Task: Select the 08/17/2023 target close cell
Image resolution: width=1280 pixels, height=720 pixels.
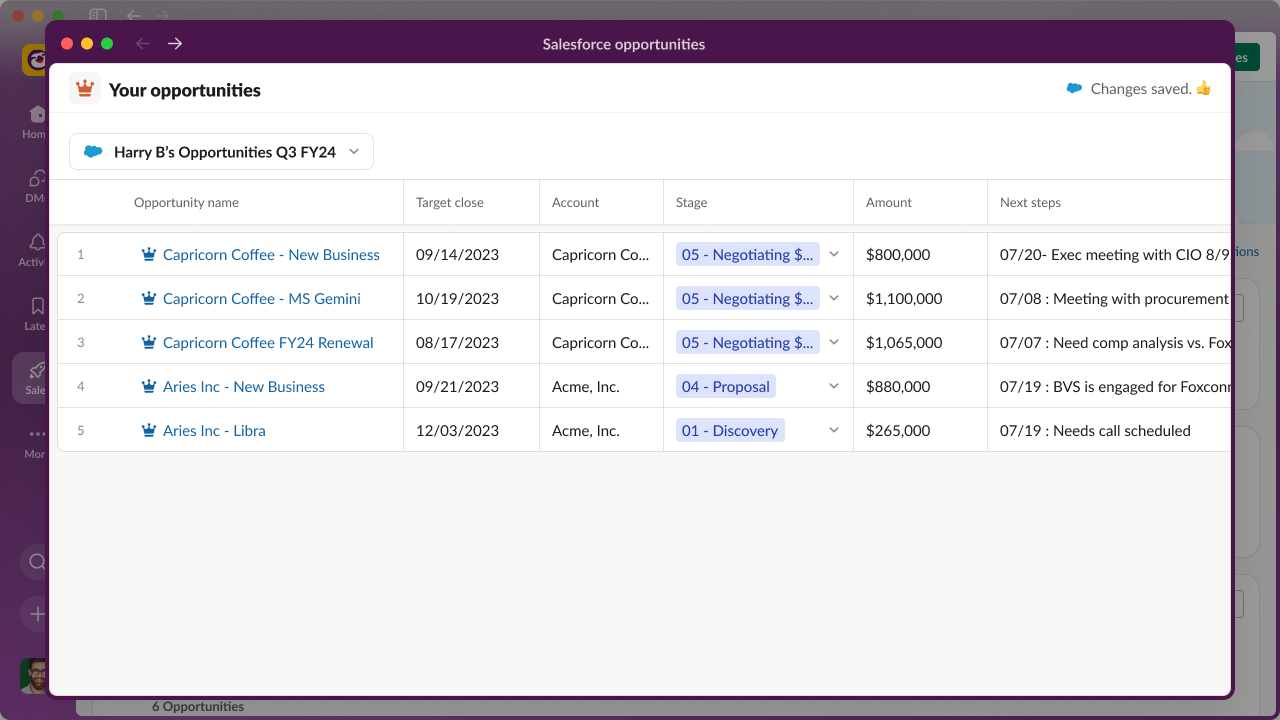Action: tap(471, 343)
